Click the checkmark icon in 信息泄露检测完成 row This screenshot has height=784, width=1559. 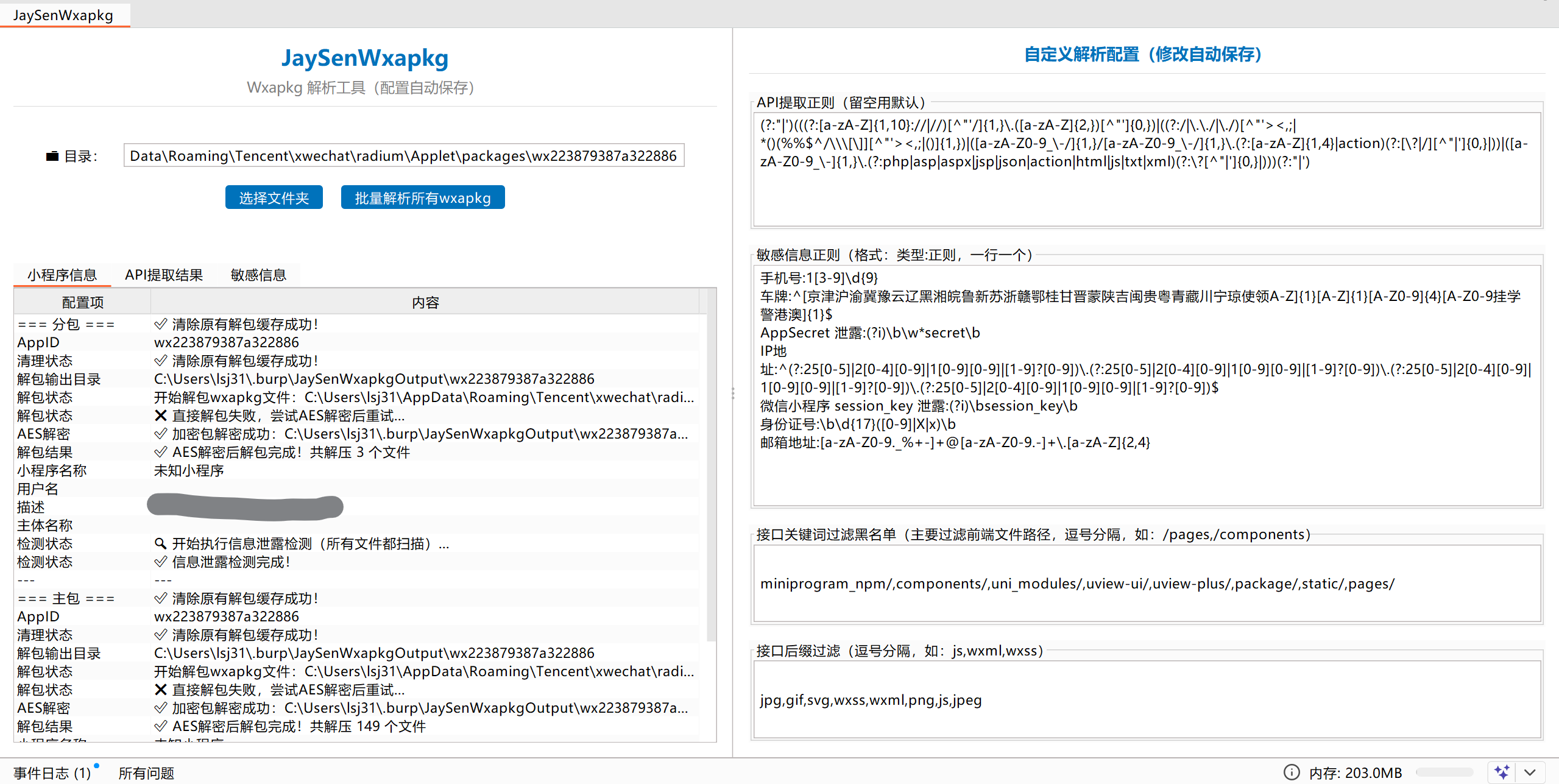(161, 562)
